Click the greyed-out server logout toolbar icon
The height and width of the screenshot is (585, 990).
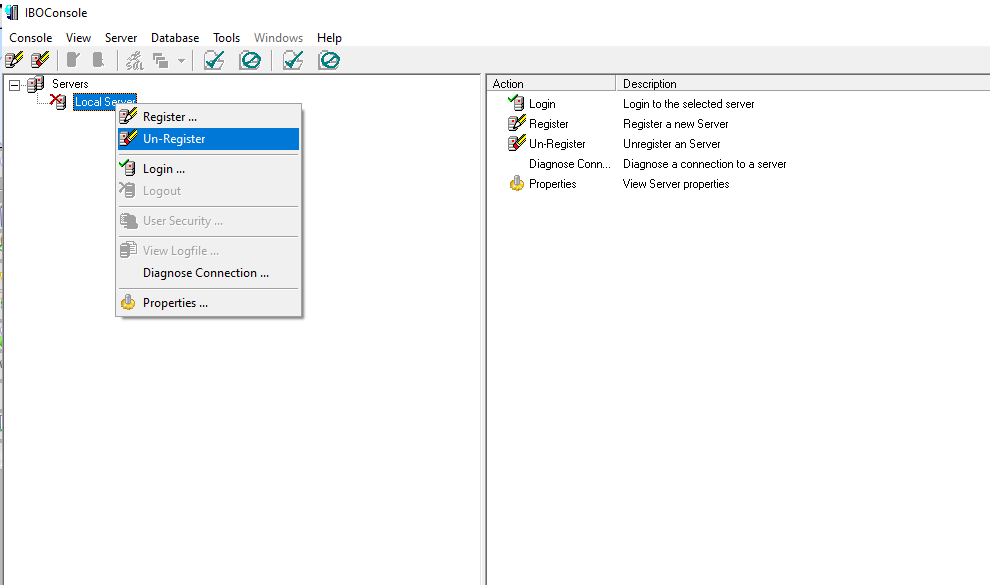(98, 61)
